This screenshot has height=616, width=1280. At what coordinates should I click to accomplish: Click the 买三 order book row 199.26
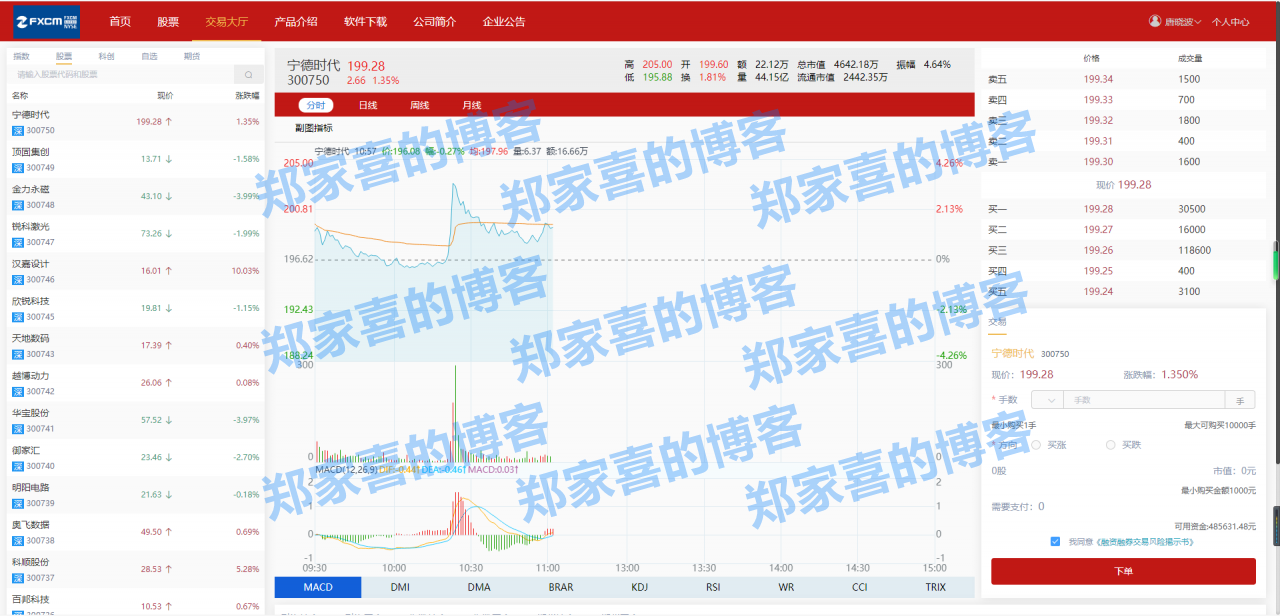click(x=1123, y=250)
